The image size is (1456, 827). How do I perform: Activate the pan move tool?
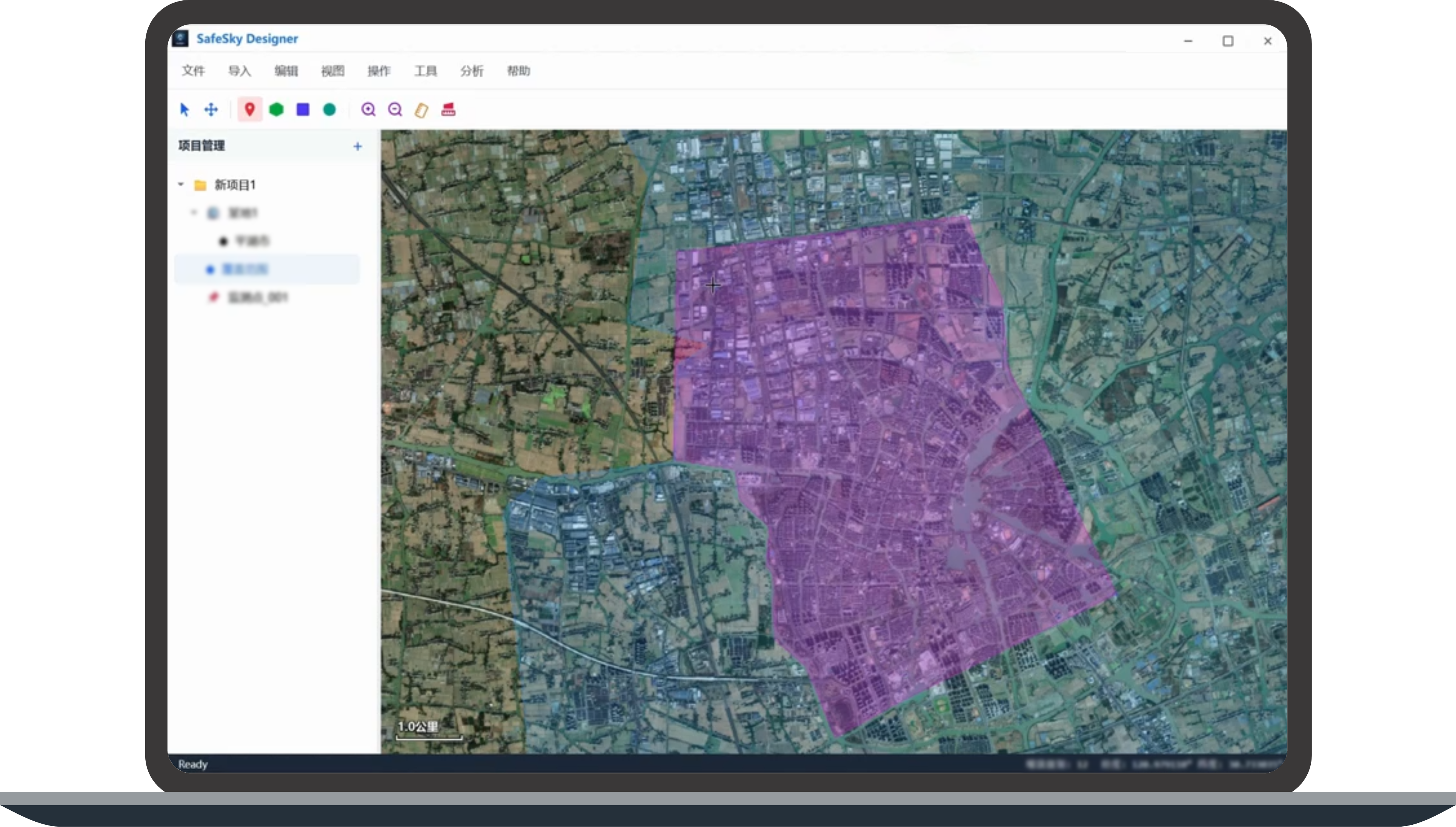point(211,109)
